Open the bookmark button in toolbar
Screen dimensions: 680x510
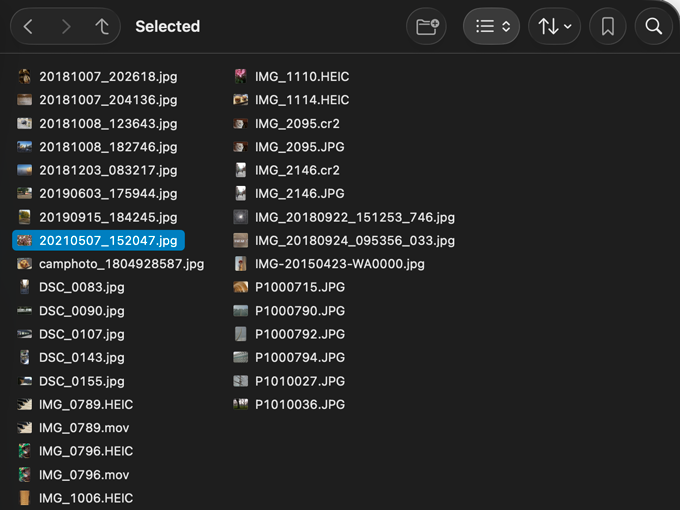(608, 27)
